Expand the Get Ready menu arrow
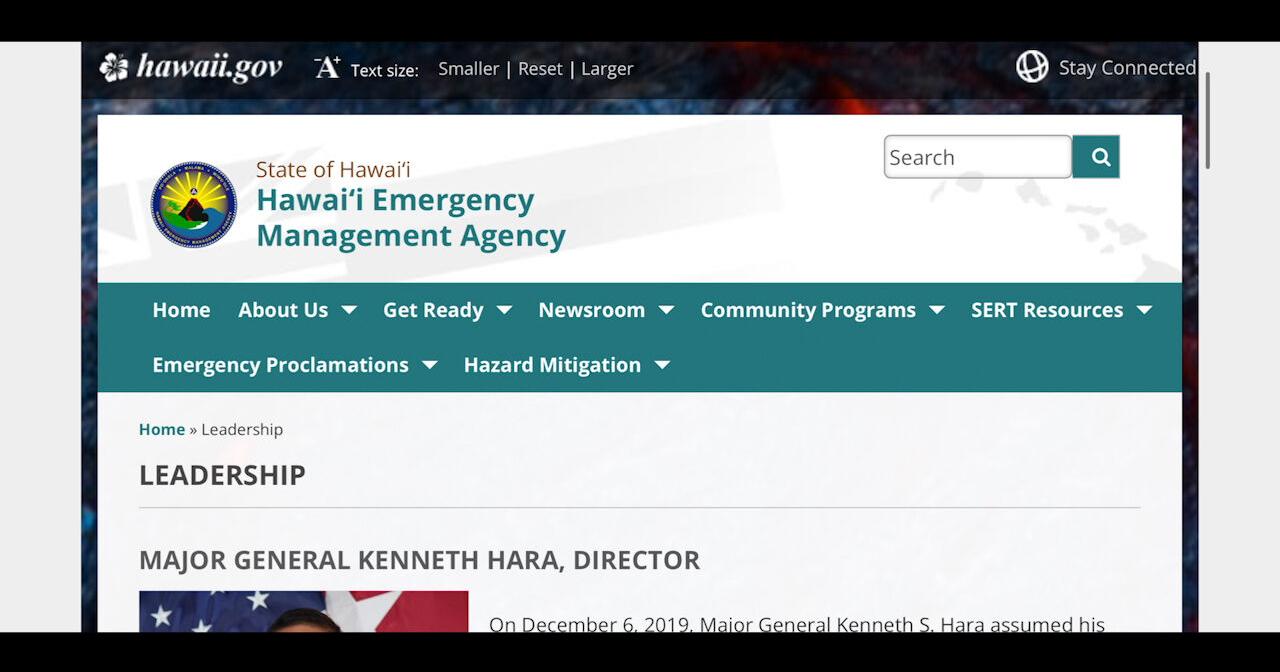Image resolution: width=1280 pixels, height=672 pixels. (504, 310)
